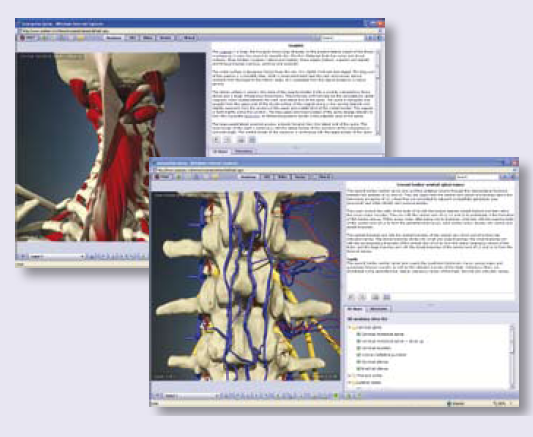This screenshot has height=437, width=533.
Task: Click the icon right of the front Search box
Action: pos(505,177)
